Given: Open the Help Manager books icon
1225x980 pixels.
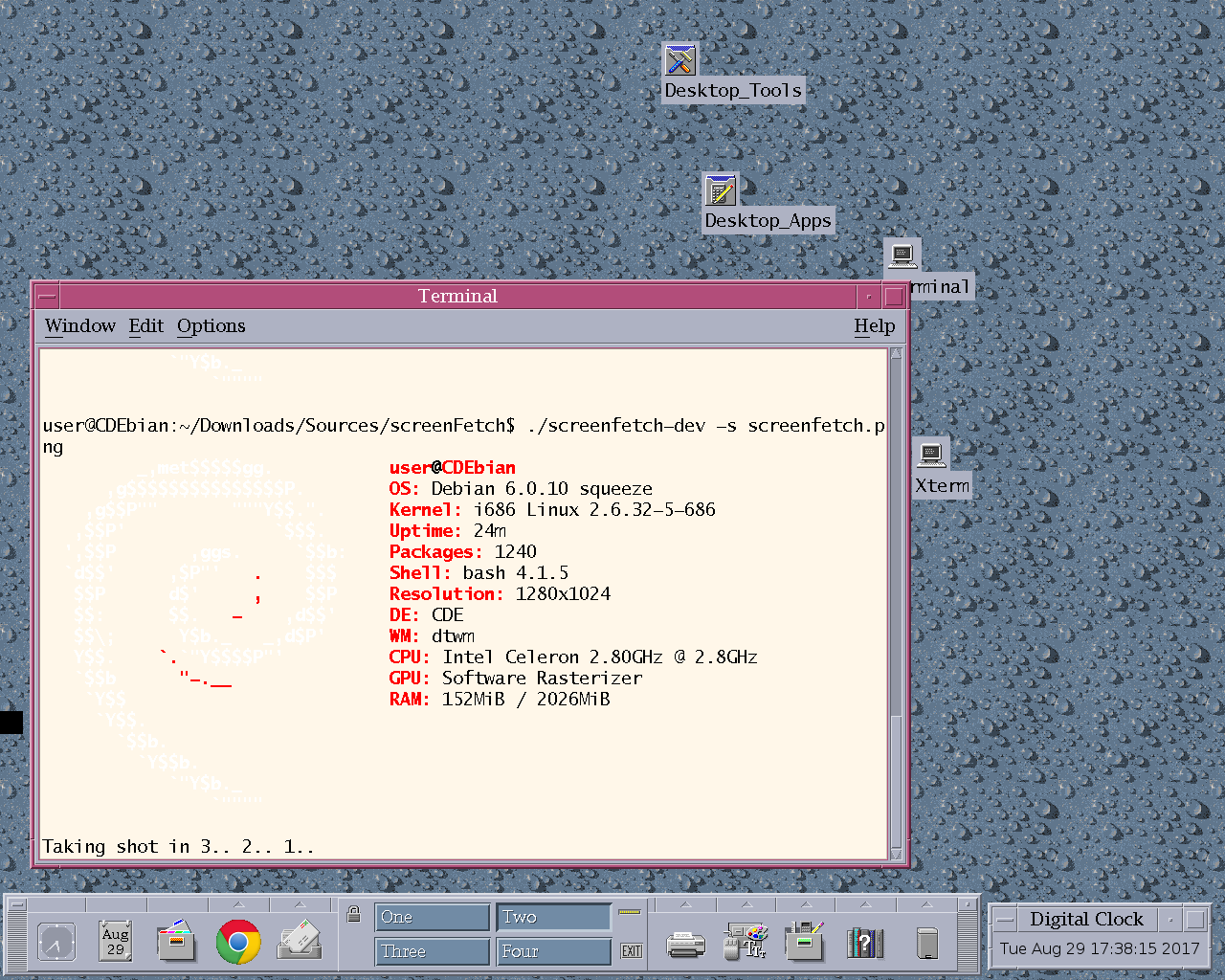Looking at the screenshot, I should (x=865, y=944).
